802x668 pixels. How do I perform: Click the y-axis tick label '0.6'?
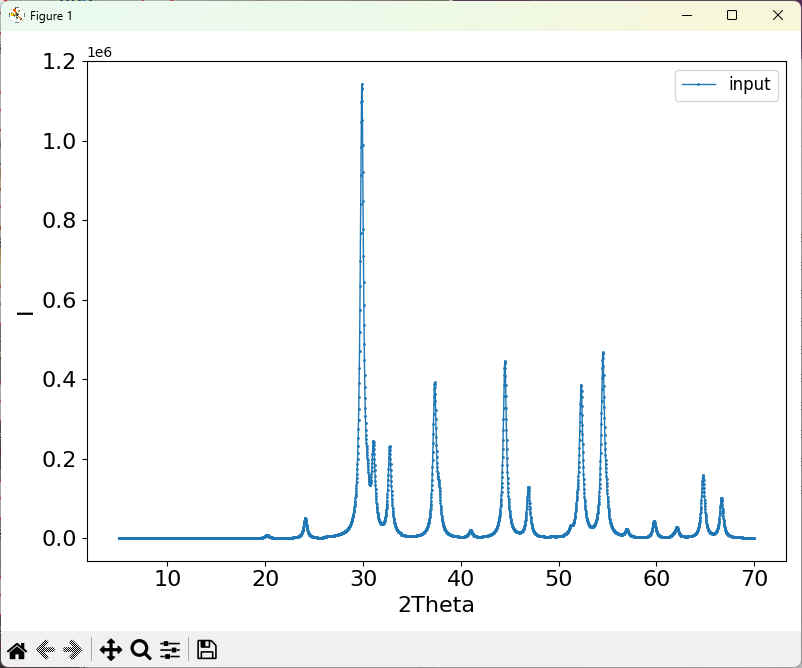click(x=59, y=300)
